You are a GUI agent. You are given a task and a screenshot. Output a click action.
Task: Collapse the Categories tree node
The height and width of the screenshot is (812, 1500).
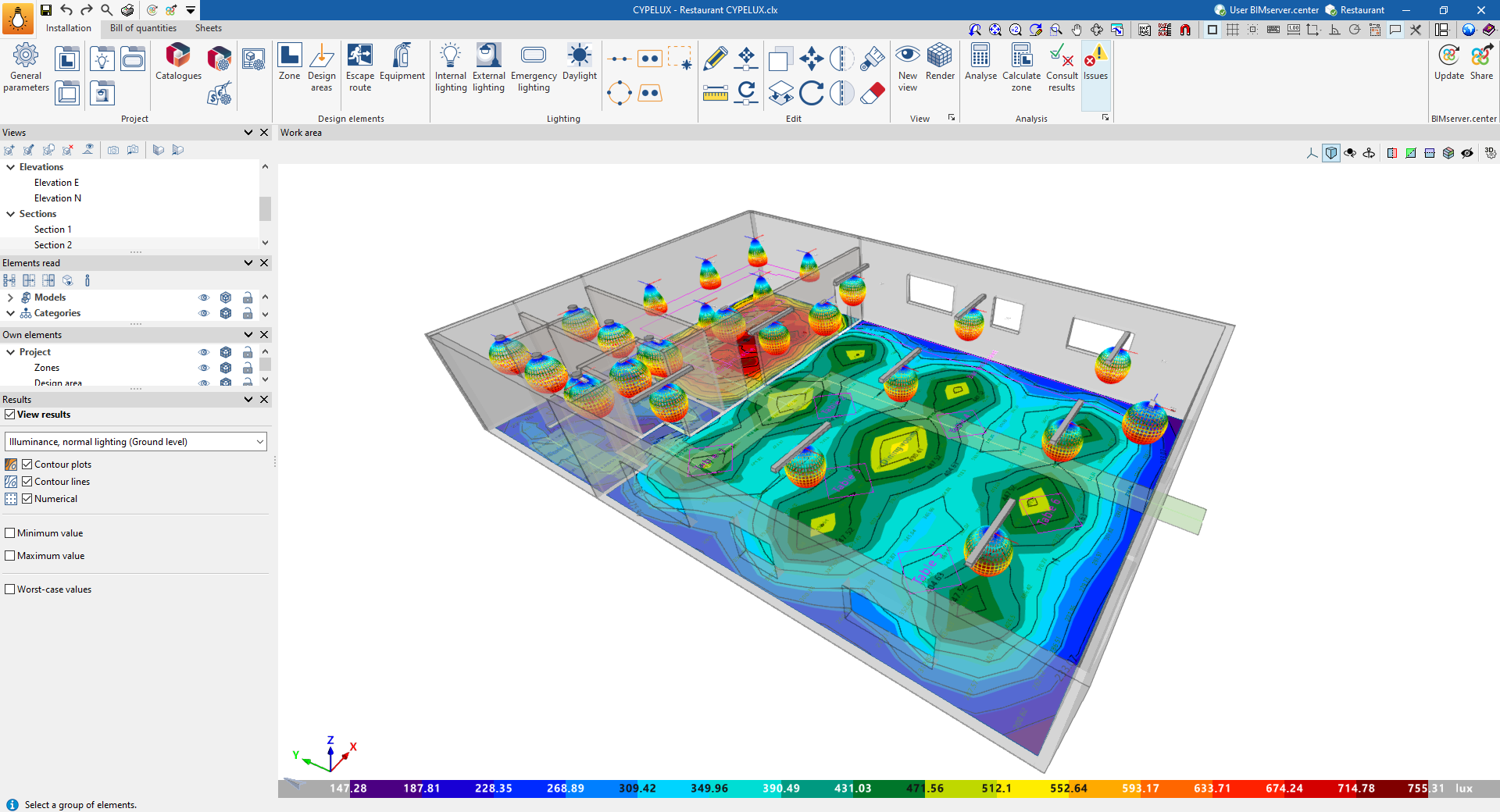pos(11,313)
